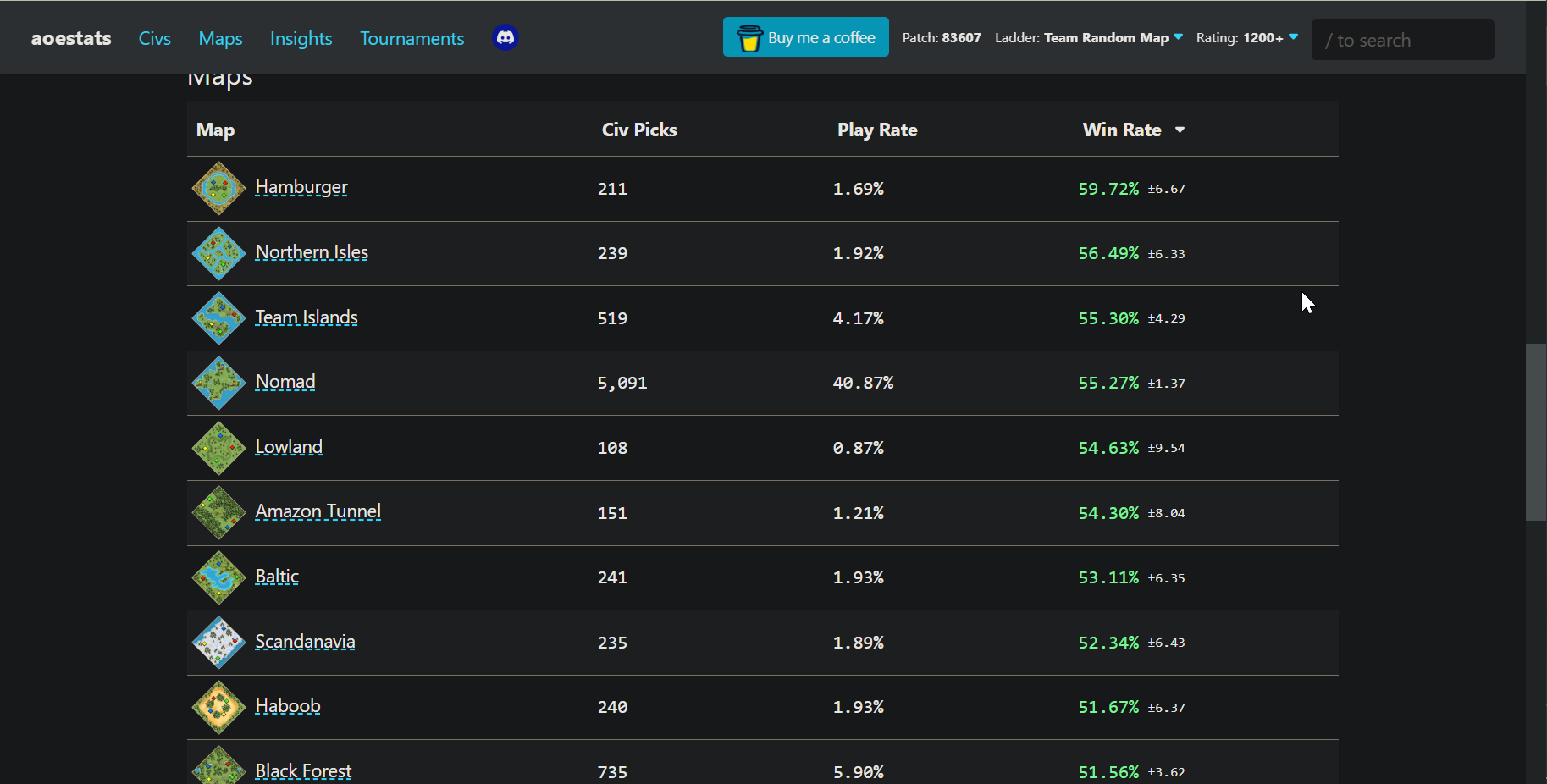
Task: Open the Nomad map link
Action: coord(285,382)
